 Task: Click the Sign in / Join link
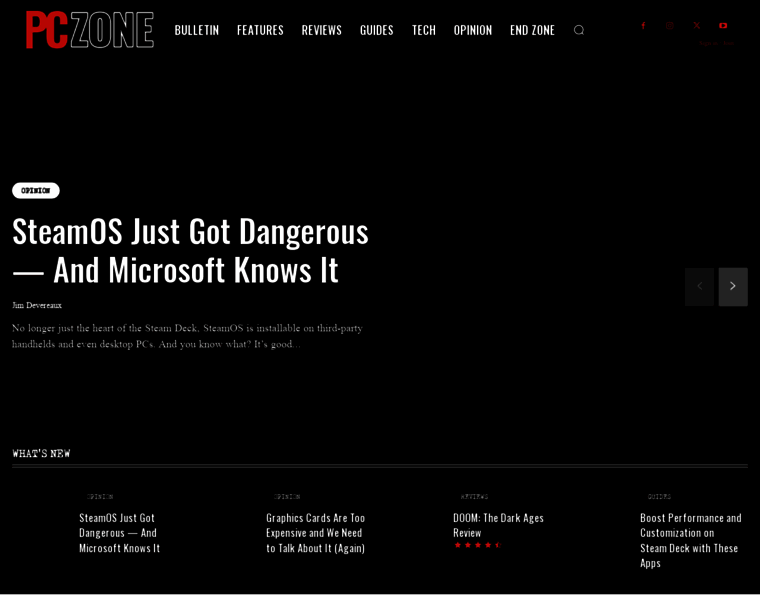point(717,44)
